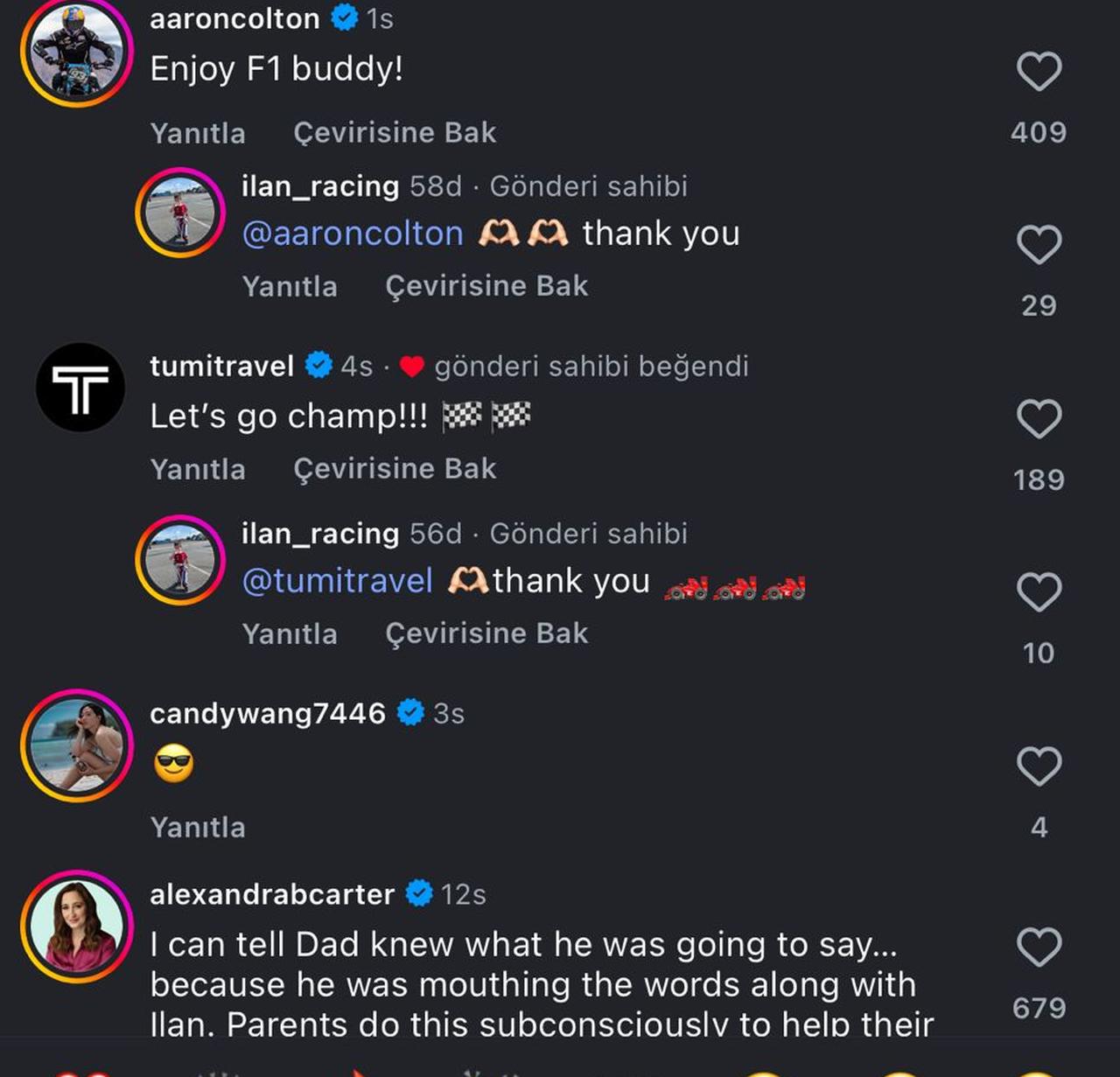Show translation of tumitravel's comment

coord(395,468)
